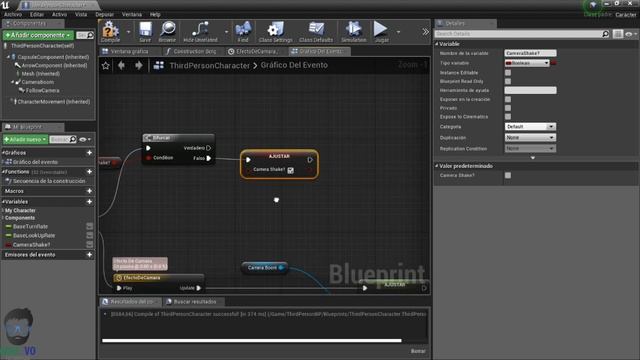Open Compile options dropdown arrow
This screenshot has width=640, height=360.
tap(128, 32)
